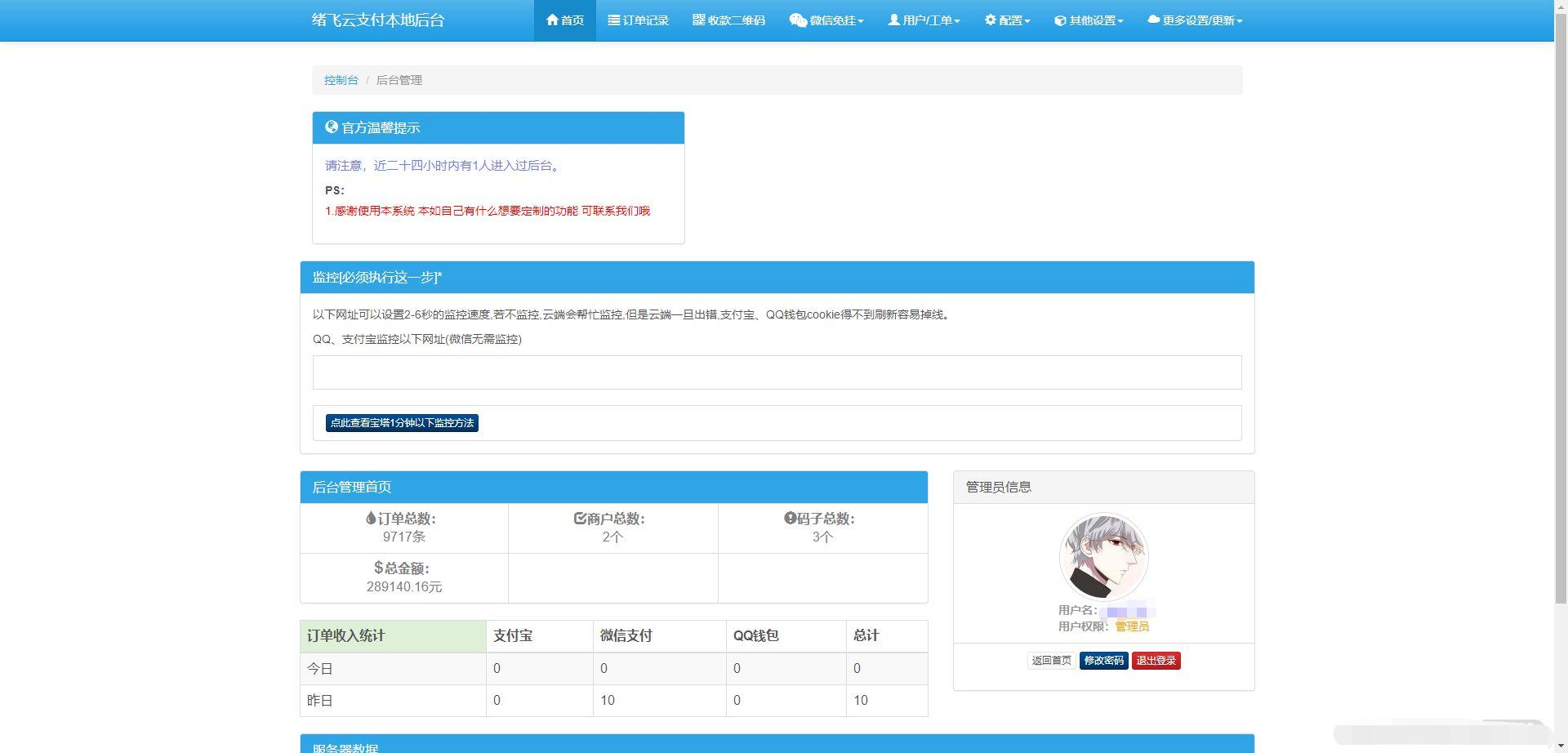Click the globe icon in 官方温馨提示 header

point(332,127)
